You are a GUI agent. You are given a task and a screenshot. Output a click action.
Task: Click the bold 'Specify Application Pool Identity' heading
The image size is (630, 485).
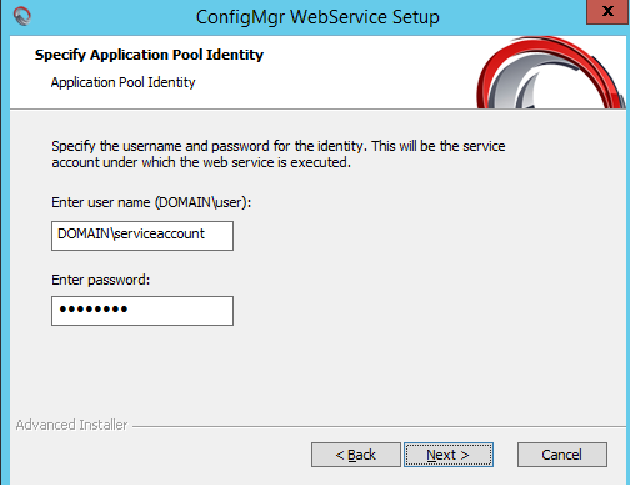(149, 55)
